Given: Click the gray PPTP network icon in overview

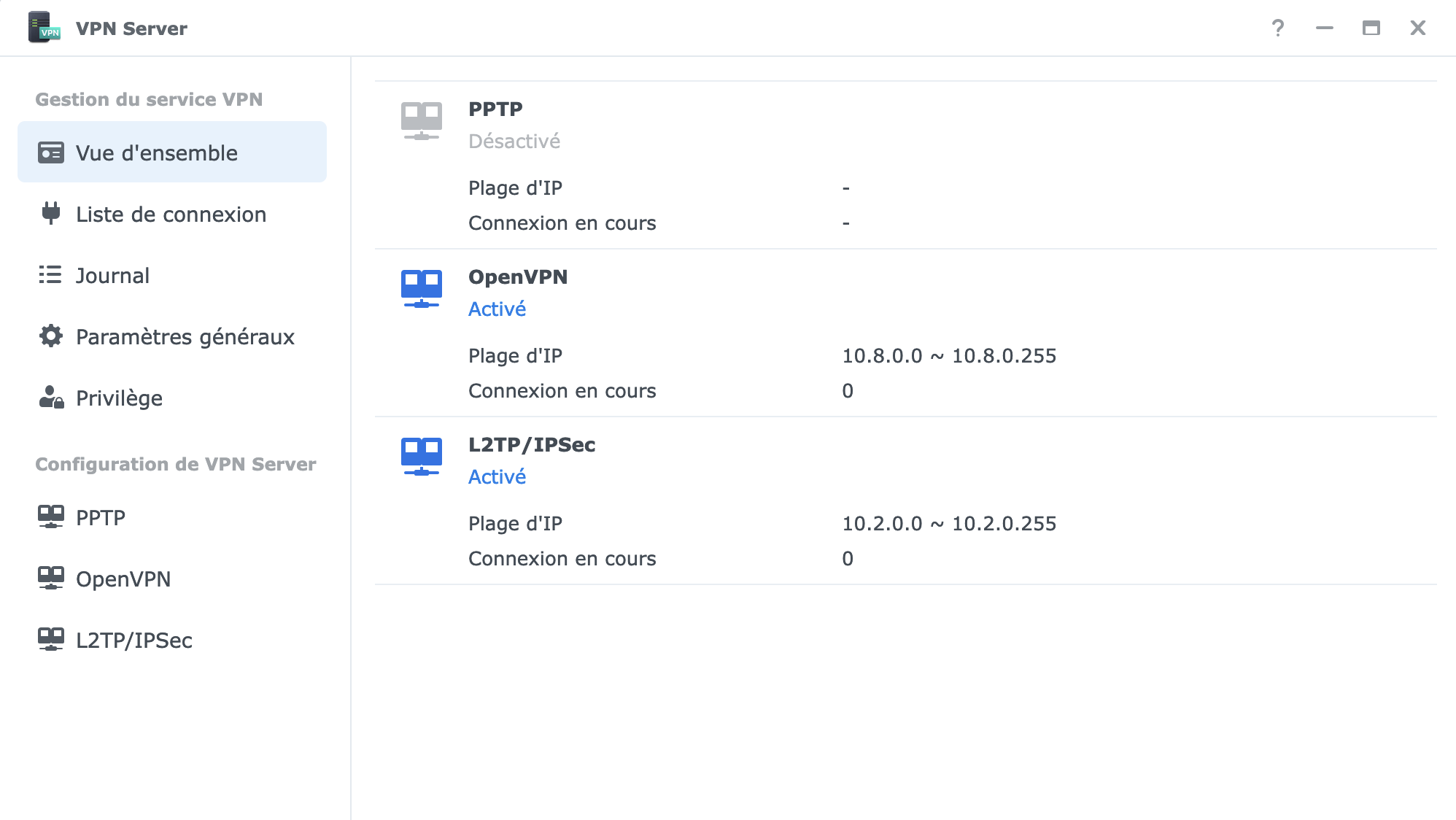Looking at the screenshot, I should (421, 121).
